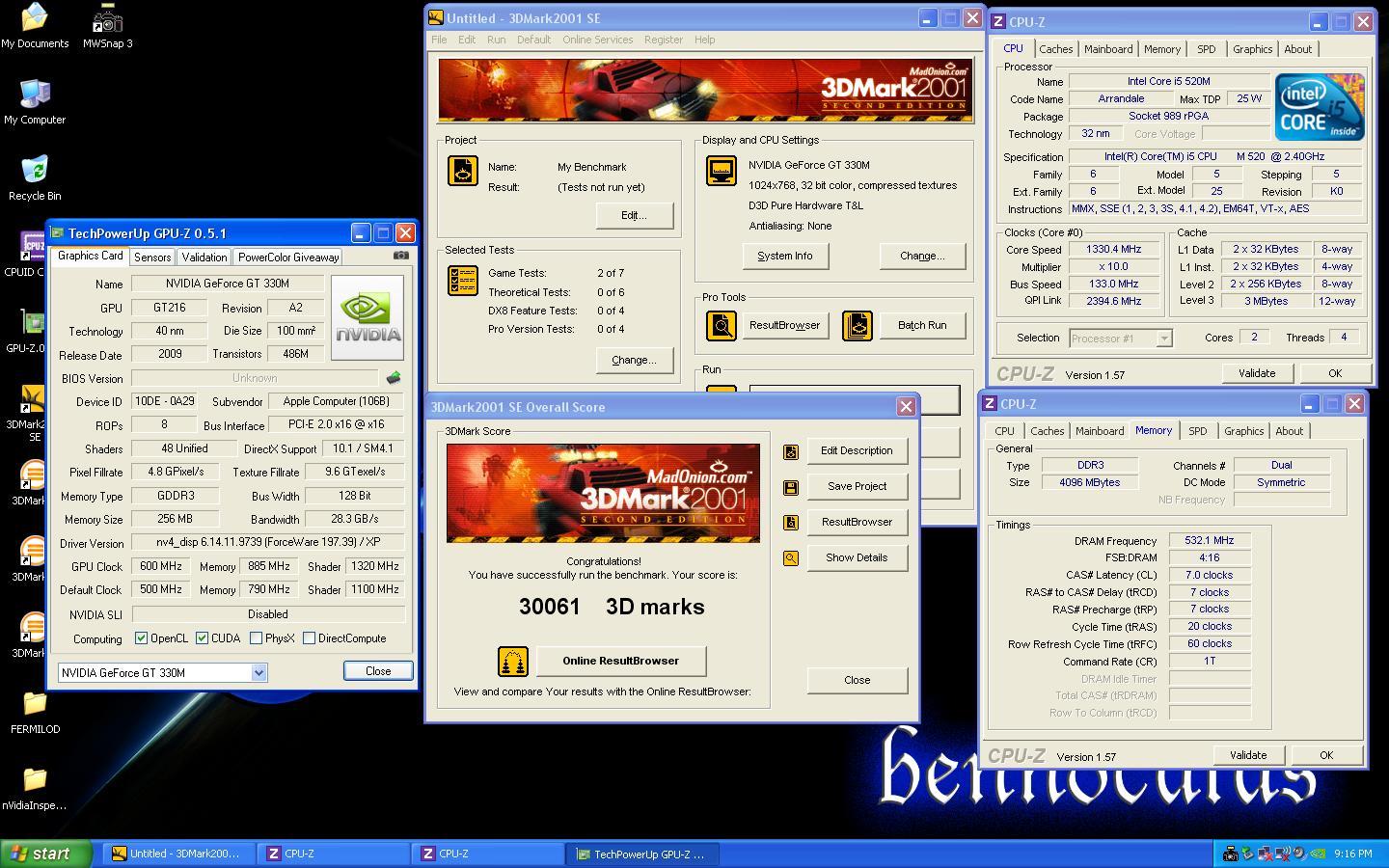Click Selected Tests checklist icon
Image resolution: width=1389 pixels, height=868 pixels.
[463, 281]
